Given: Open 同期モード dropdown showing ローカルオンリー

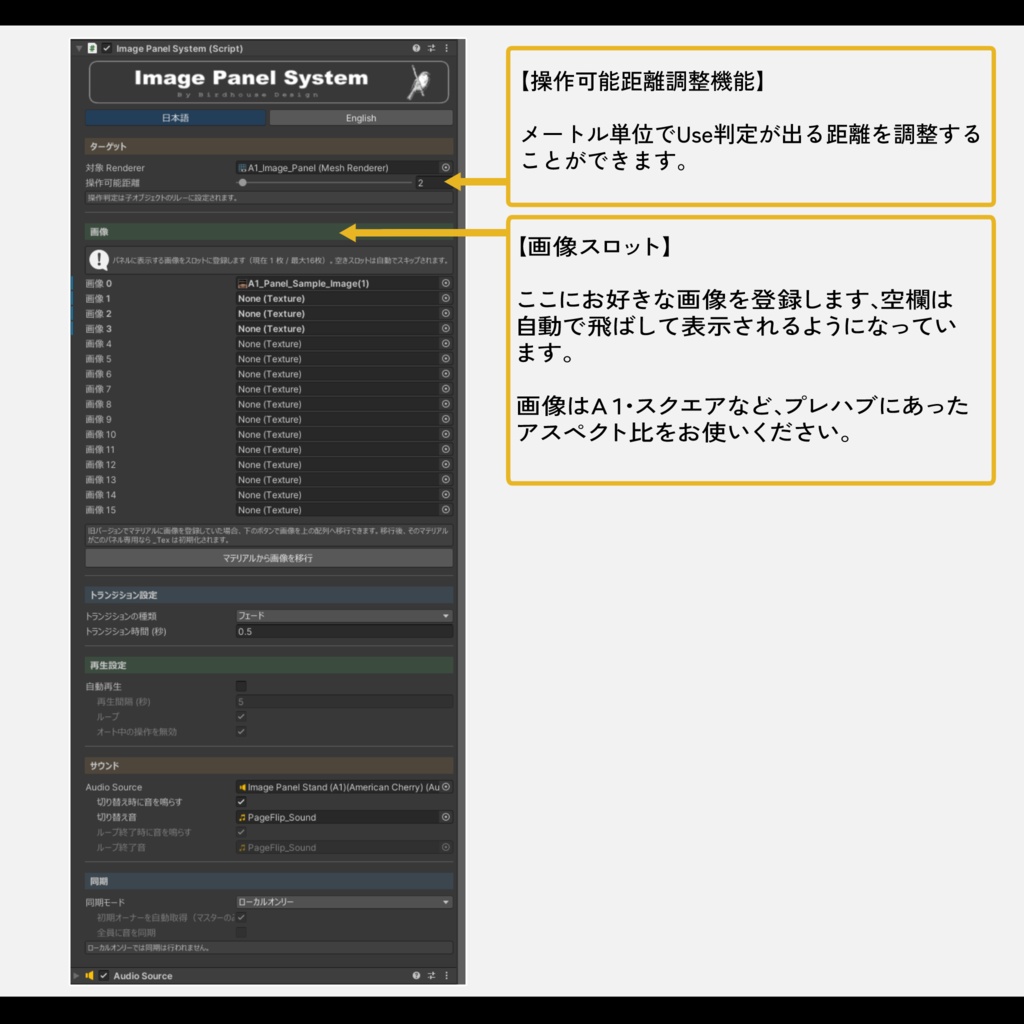Looking at the screenshot, I should coord(344,902).
